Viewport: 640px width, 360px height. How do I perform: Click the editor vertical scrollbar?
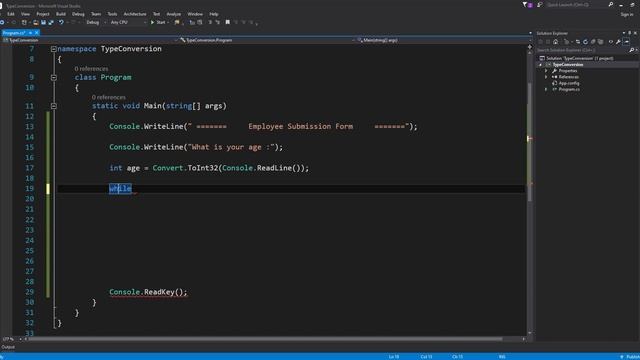click(x=530, y=143)
